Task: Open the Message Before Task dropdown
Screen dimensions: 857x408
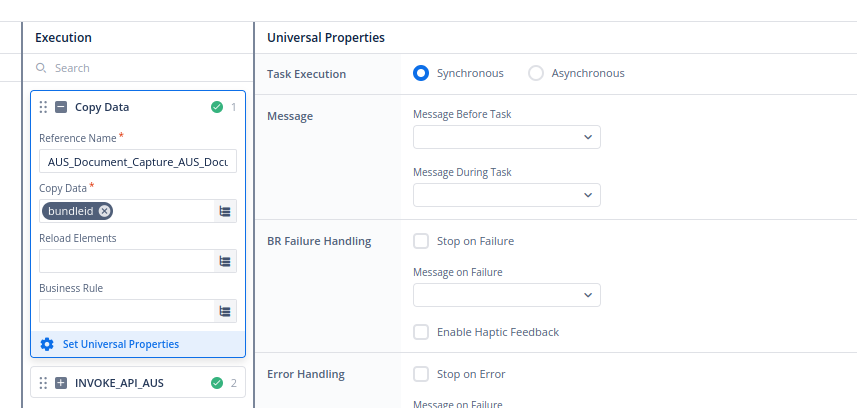Action: pos(507,137)
